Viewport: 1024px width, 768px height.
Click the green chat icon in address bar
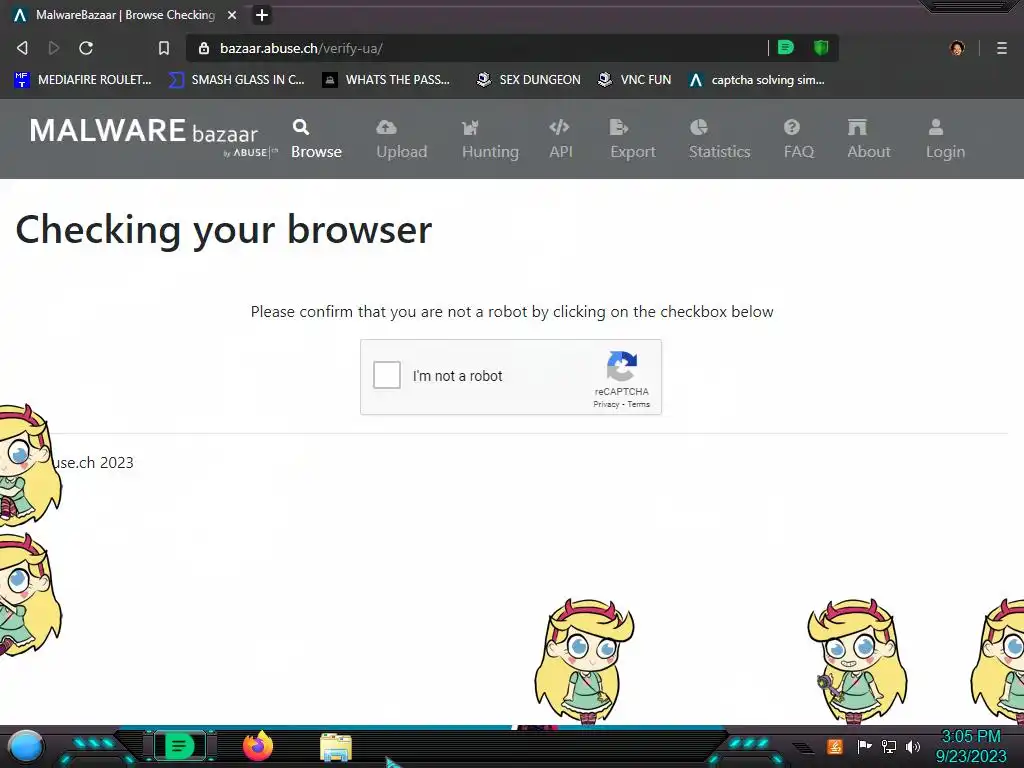tap(786, 48)
